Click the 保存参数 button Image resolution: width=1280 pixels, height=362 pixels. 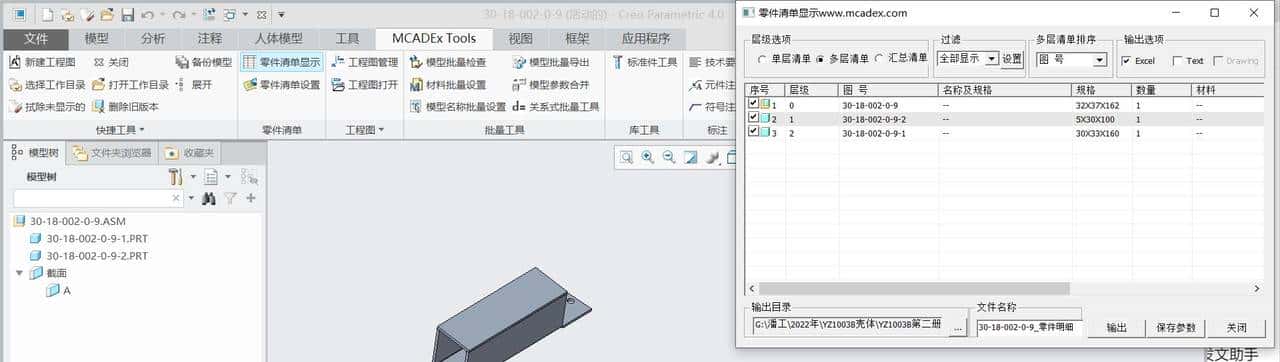1175,327
